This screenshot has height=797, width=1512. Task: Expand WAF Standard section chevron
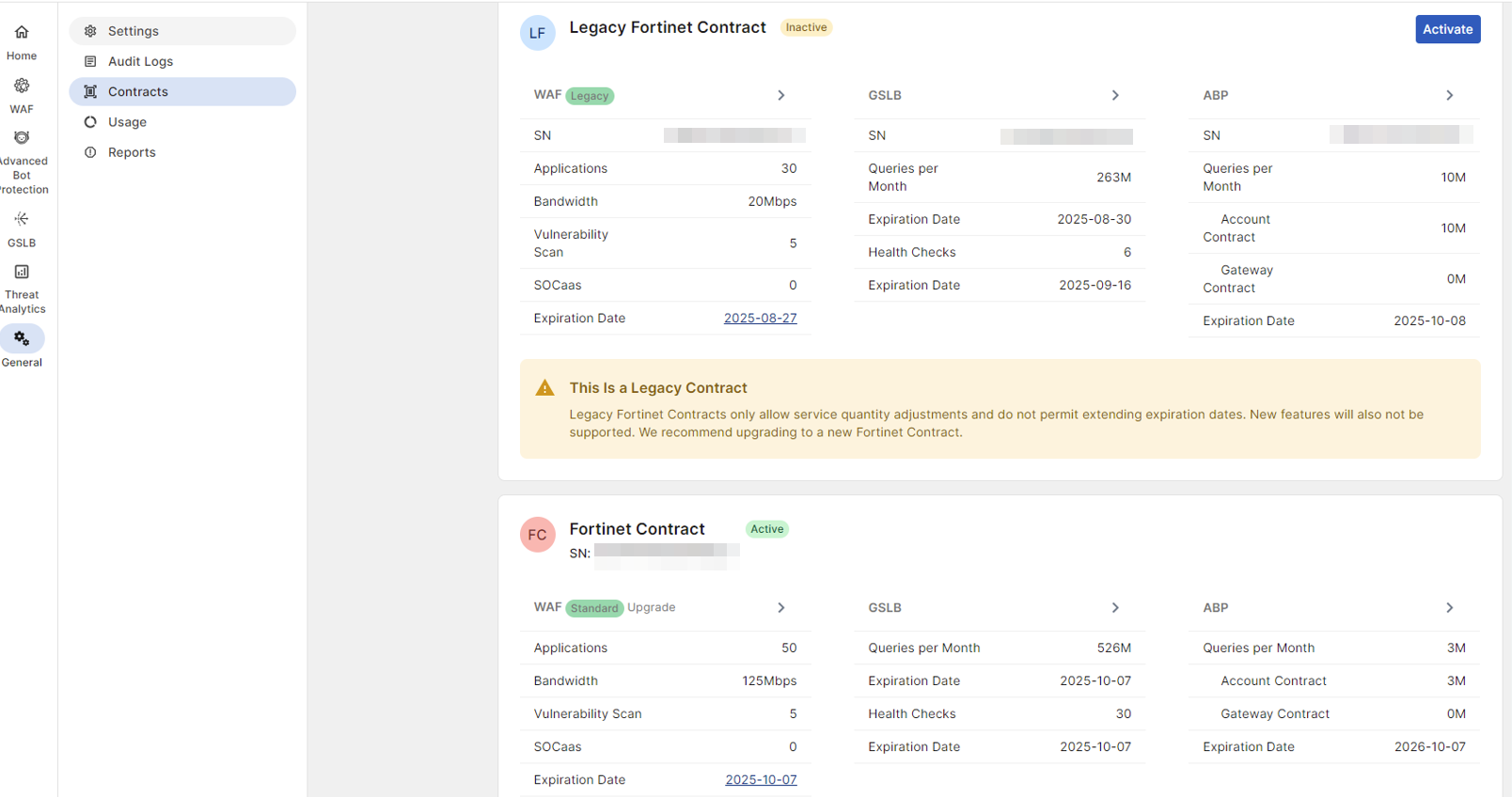[x=780, y=608]
